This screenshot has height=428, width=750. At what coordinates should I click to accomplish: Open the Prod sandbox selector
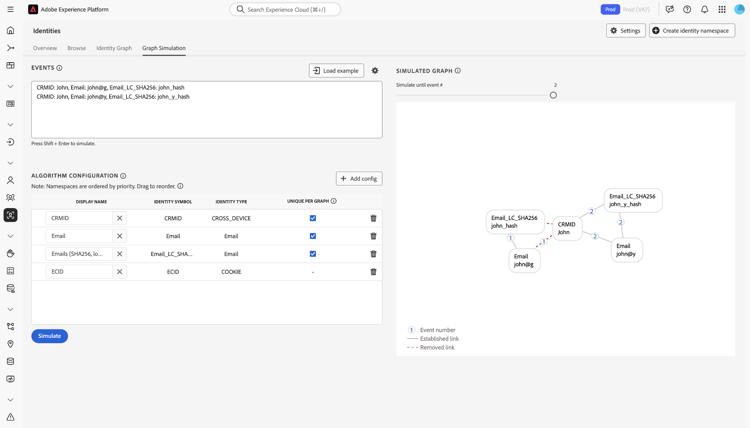(610, 9)
